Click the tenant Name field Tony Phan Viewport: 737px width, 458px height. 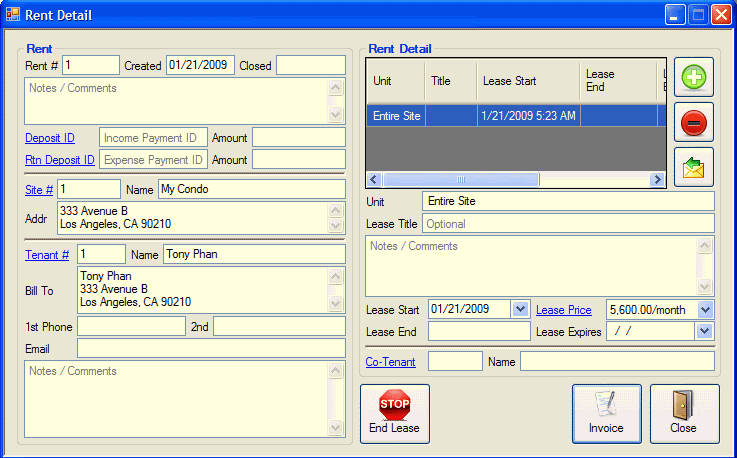[x=254, y=254]
